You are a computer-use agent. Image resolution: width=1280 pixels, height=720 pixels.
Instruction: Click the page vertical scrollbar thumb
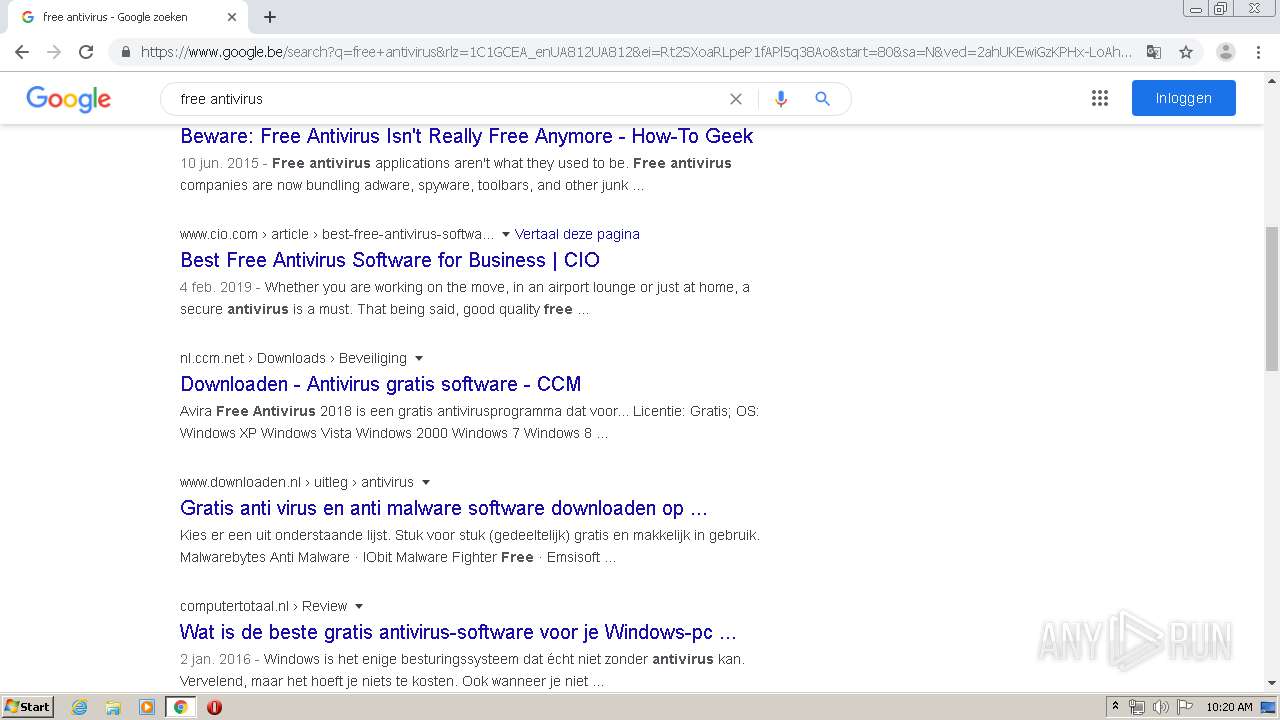coord(1272,298)
